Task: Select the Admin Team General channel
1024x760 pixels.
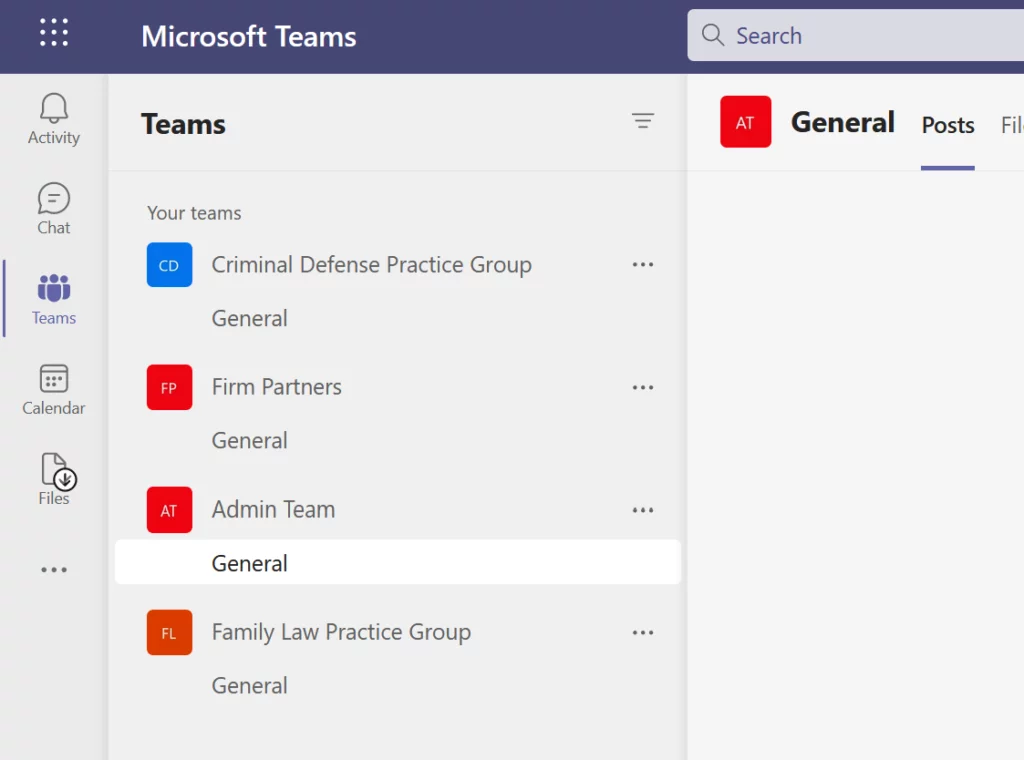Action: pos(249,562)
